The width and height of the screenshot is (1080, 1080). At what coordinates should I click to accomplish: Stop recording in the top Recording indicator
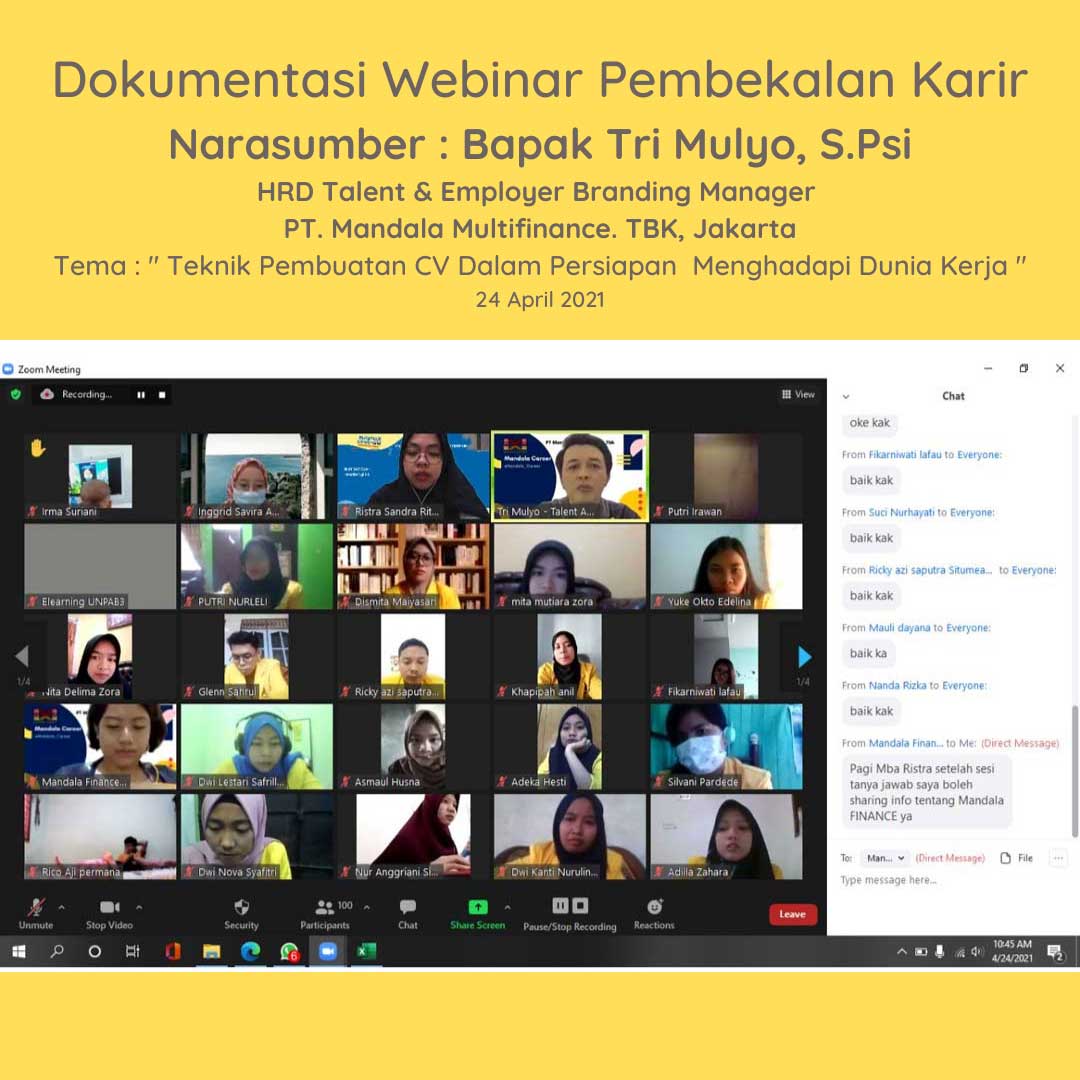point(162,395)
